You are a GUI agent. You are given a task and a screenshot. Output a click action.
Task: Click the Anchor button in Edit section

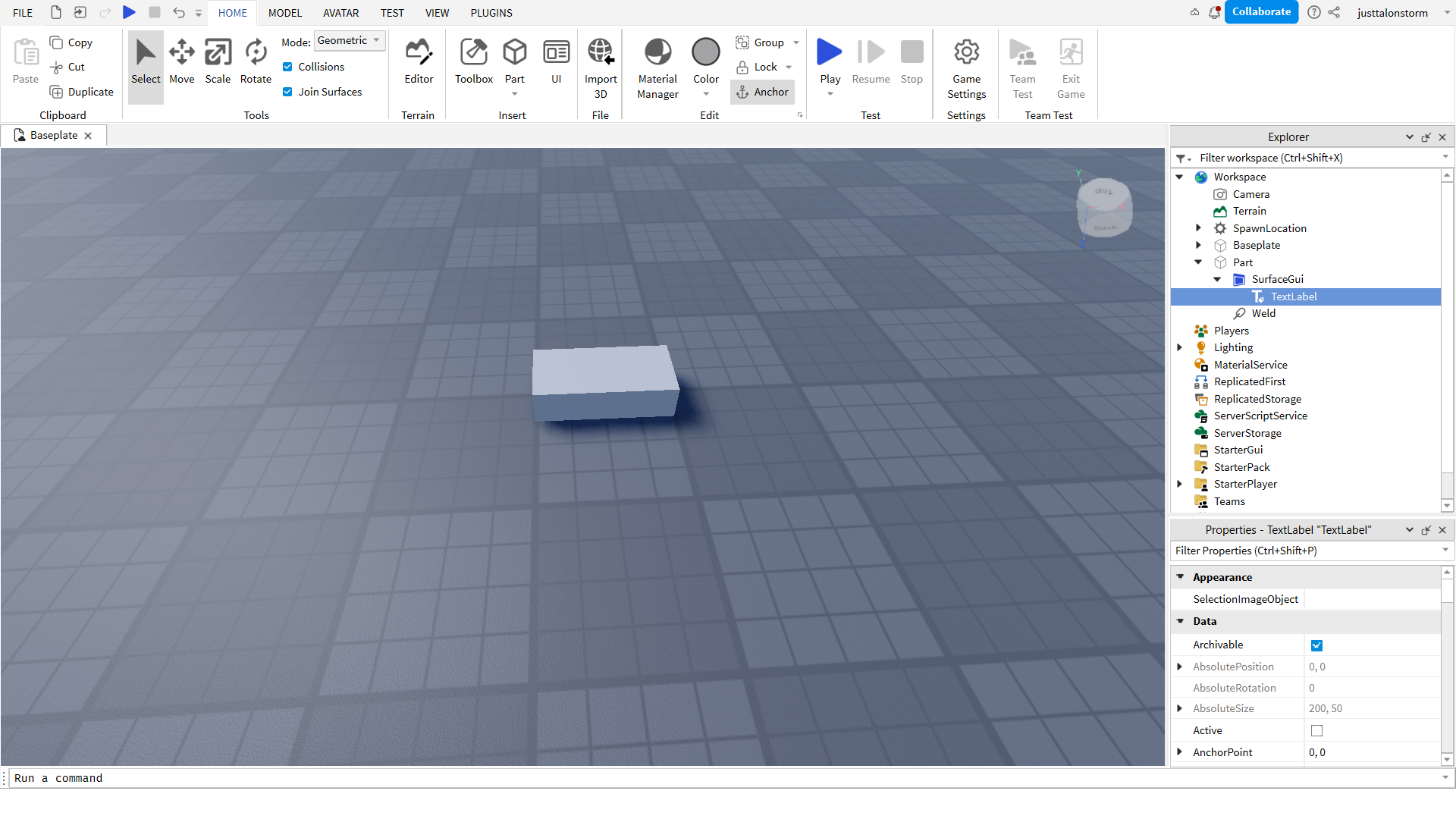762,92
